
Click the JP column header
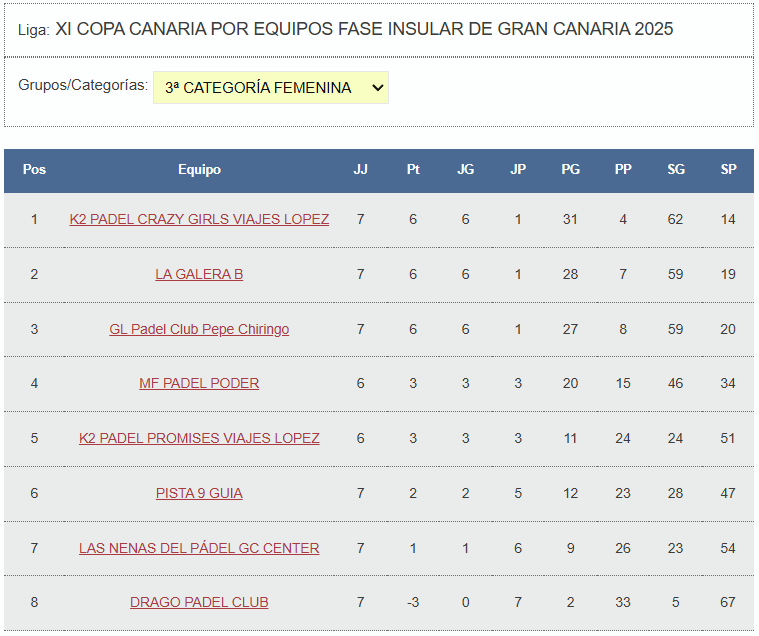tap(518, 170)
